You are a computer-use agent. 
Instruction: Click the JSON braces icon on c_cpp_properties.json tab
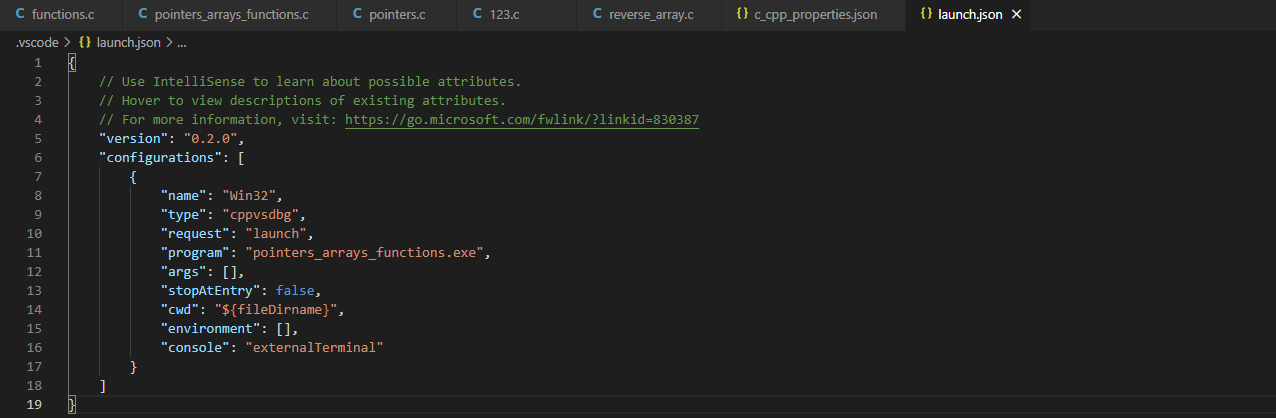click(742, 15)
